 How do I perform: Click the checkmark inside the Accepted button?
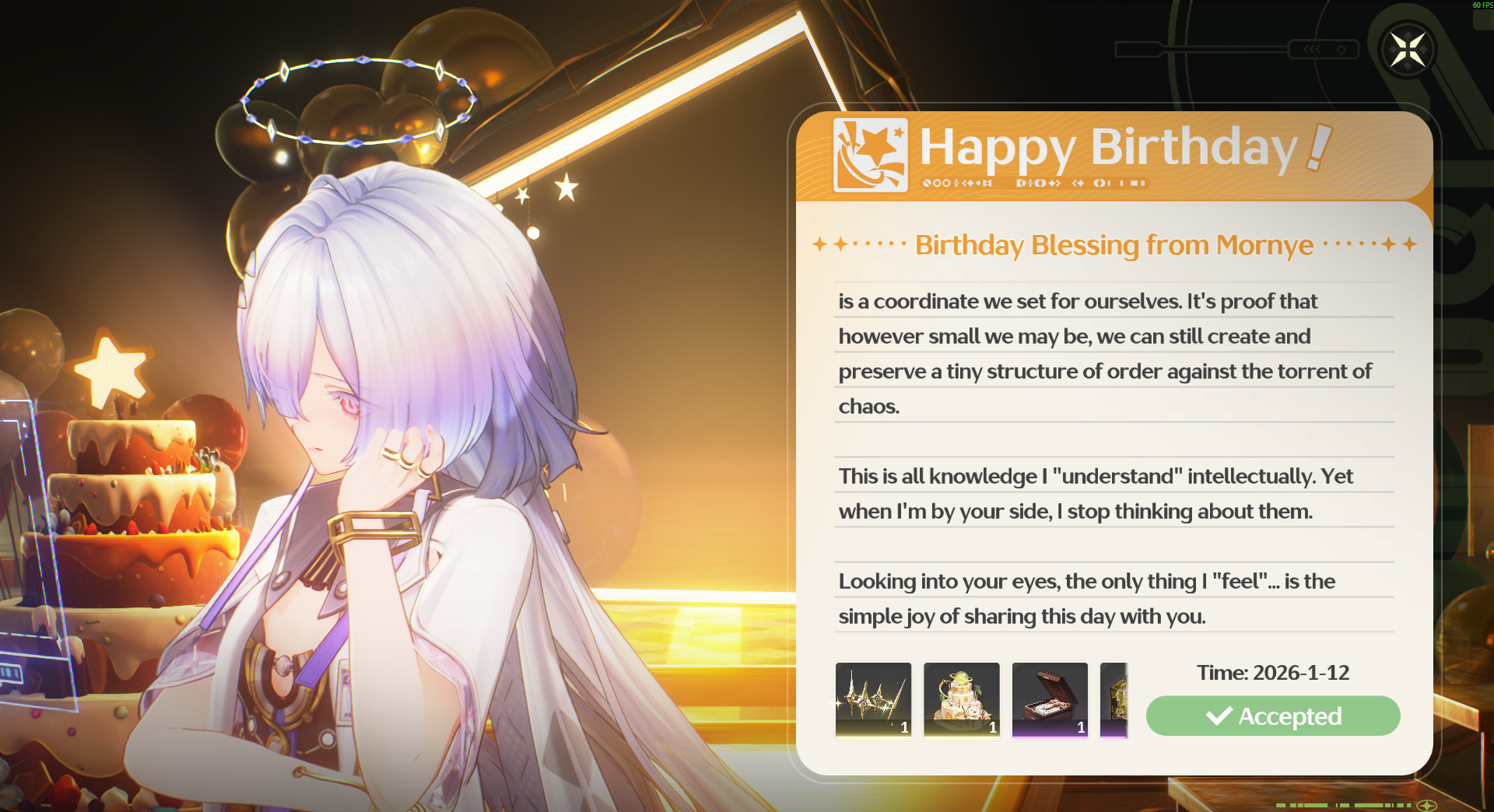1219,716
